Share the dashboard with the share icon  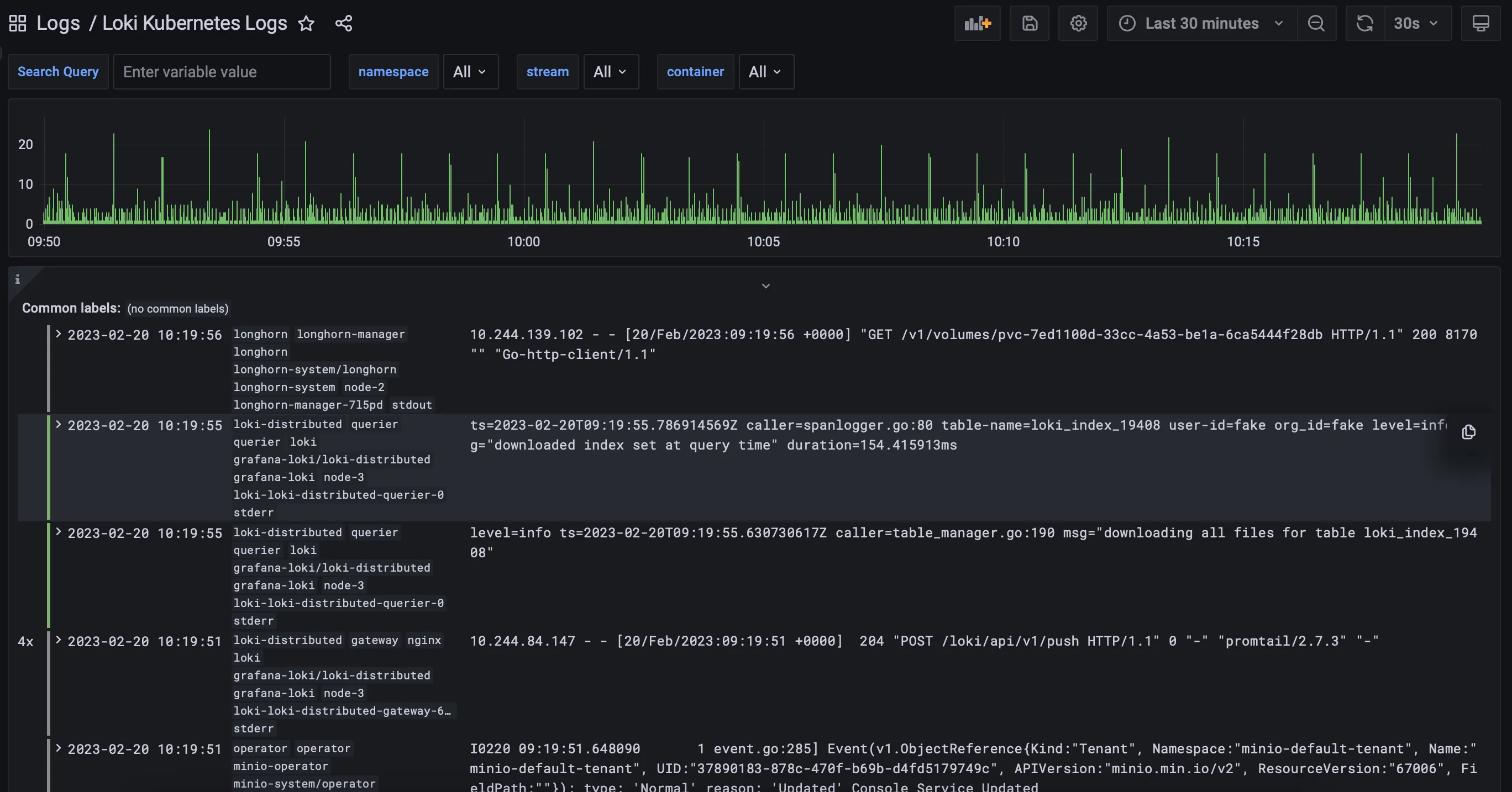pos(343,23)
